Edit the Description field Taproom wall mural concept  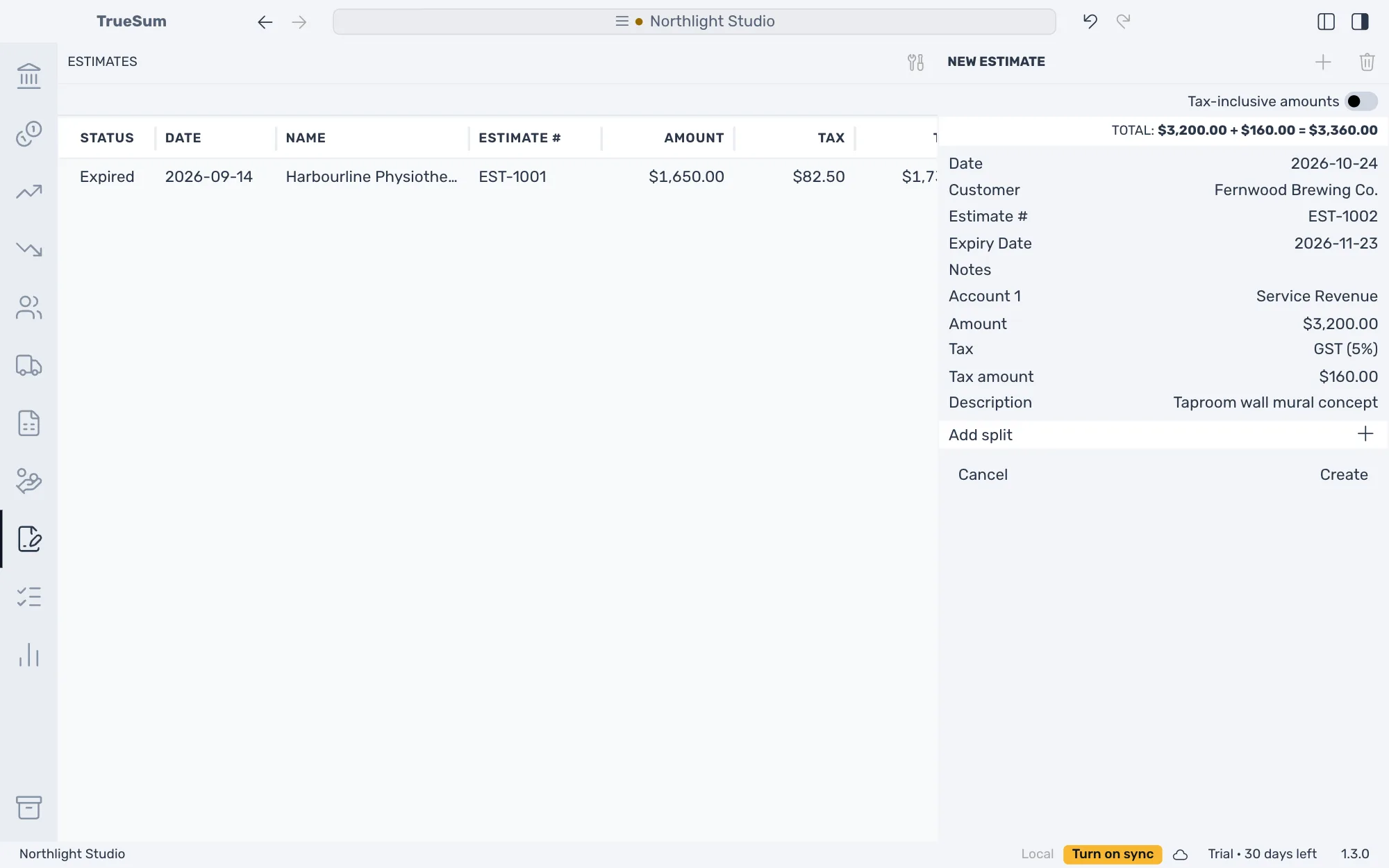1163,403
